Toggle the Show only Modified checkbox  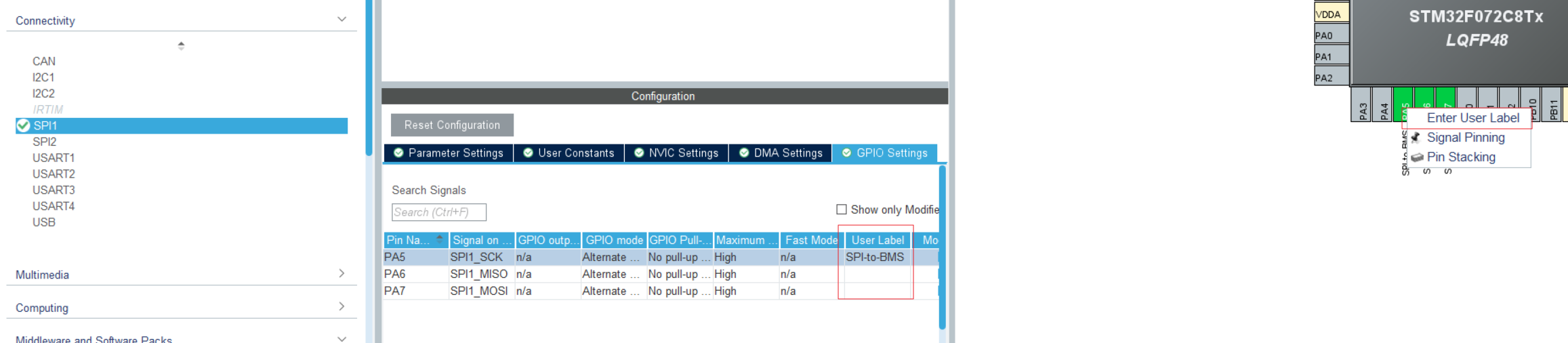pyautogui.click(x=842, y=209)
